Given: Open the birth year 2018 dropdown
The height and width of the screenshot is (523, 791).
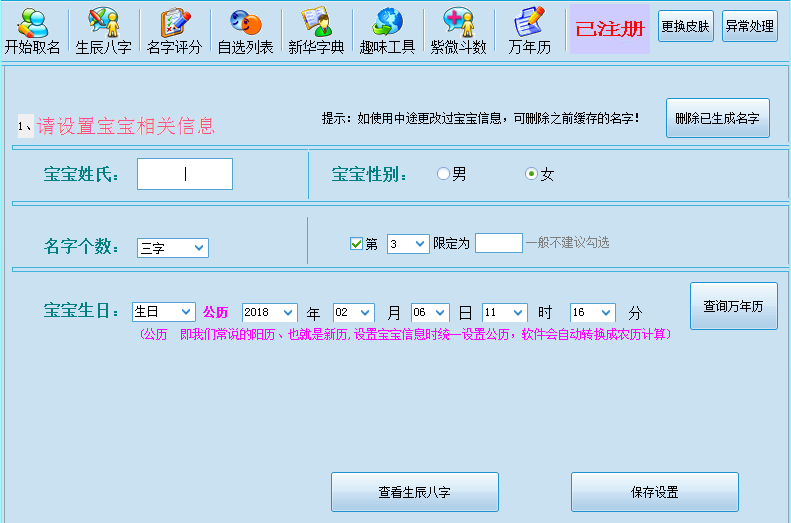Looking at the screenshot, I should 269,313.
